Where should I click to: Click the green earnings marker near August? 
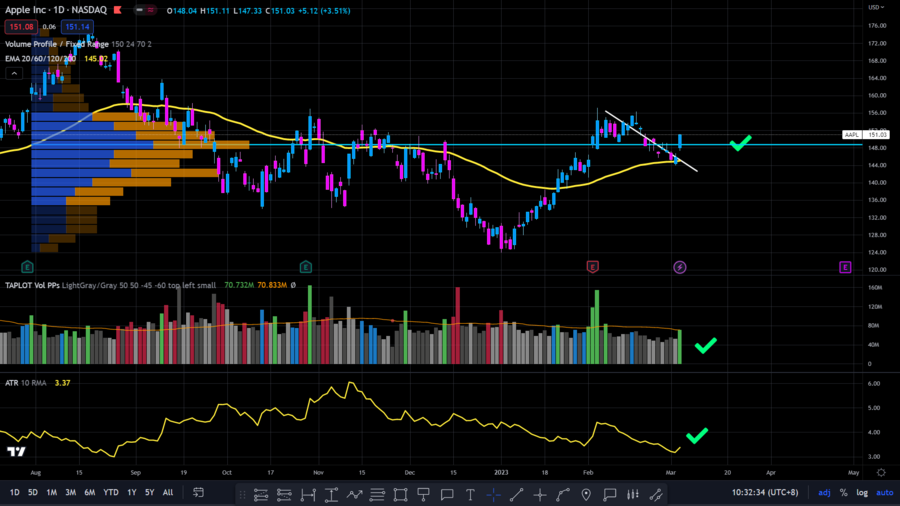point(27,267)
